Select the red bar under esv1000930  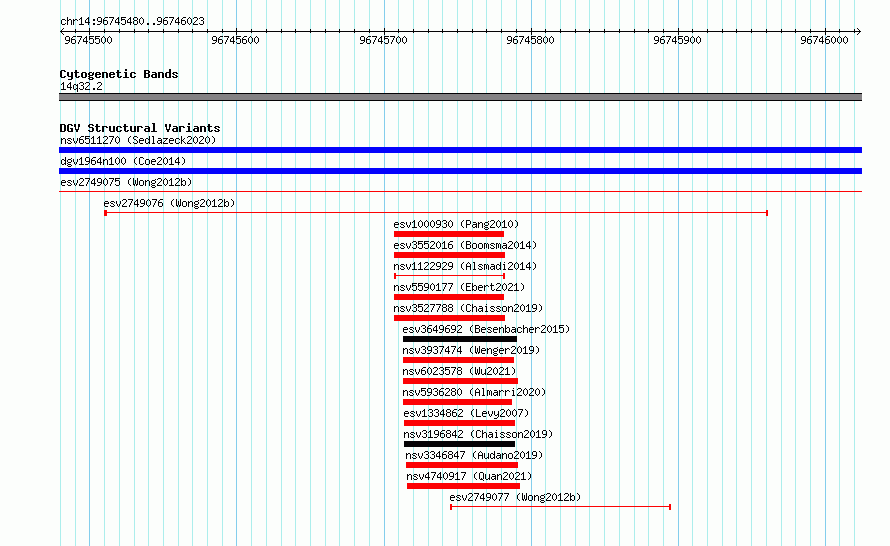point(449,234)
